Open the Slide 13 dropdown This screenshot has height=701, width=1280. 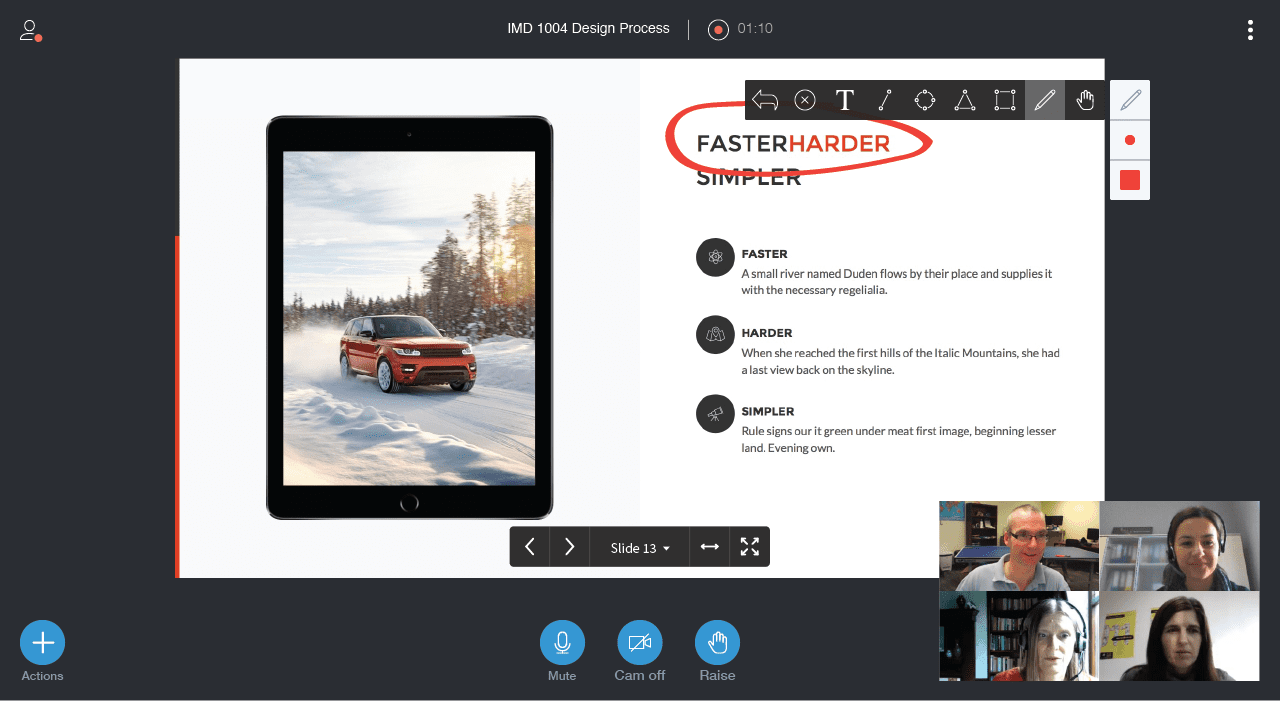click(x=640, y=547)
